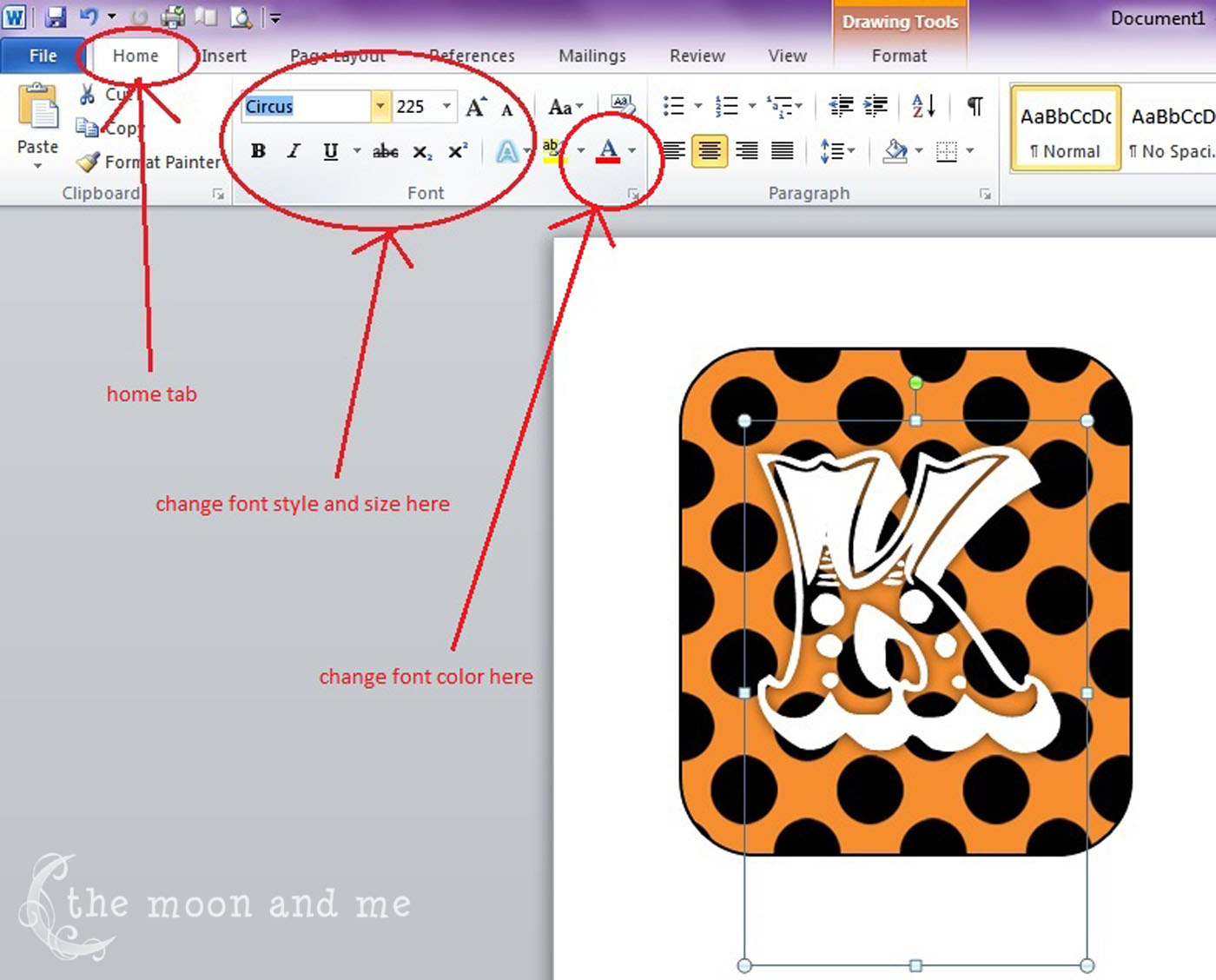
Task: Open the Drawing Tools Format tab
Action: click(x=899, y=55)
